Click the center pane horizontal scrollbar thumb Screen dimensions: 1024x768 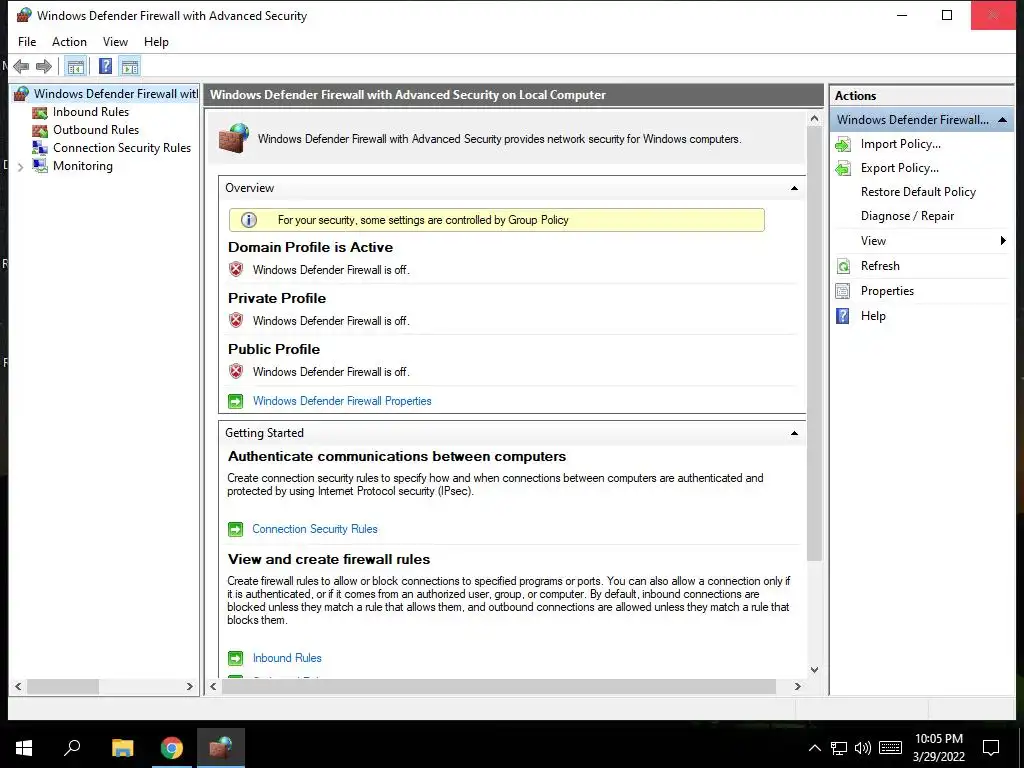tap(498, 686)
